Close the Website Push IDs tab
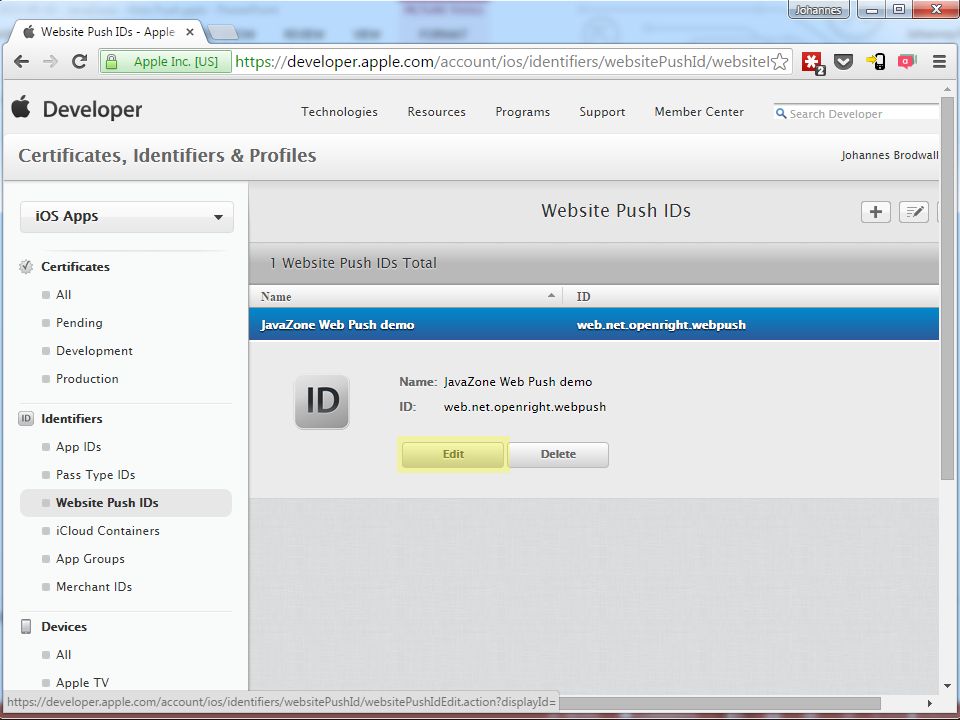 (x=190, y=32)
